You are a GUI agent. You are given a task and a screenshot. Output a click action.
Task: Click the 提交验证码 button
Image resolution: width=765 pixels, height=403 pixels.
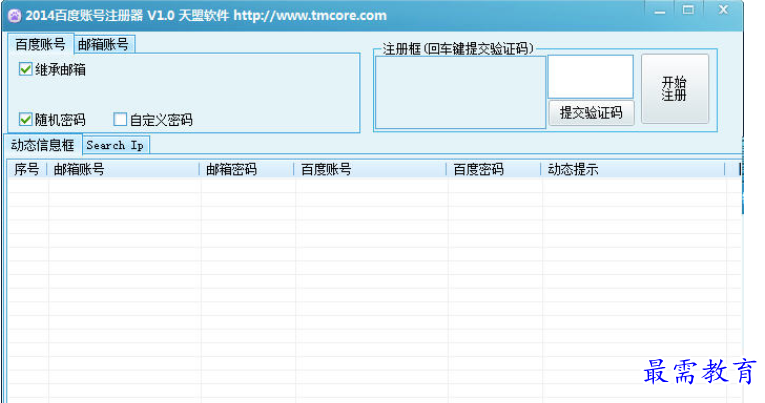click(591, 113)
